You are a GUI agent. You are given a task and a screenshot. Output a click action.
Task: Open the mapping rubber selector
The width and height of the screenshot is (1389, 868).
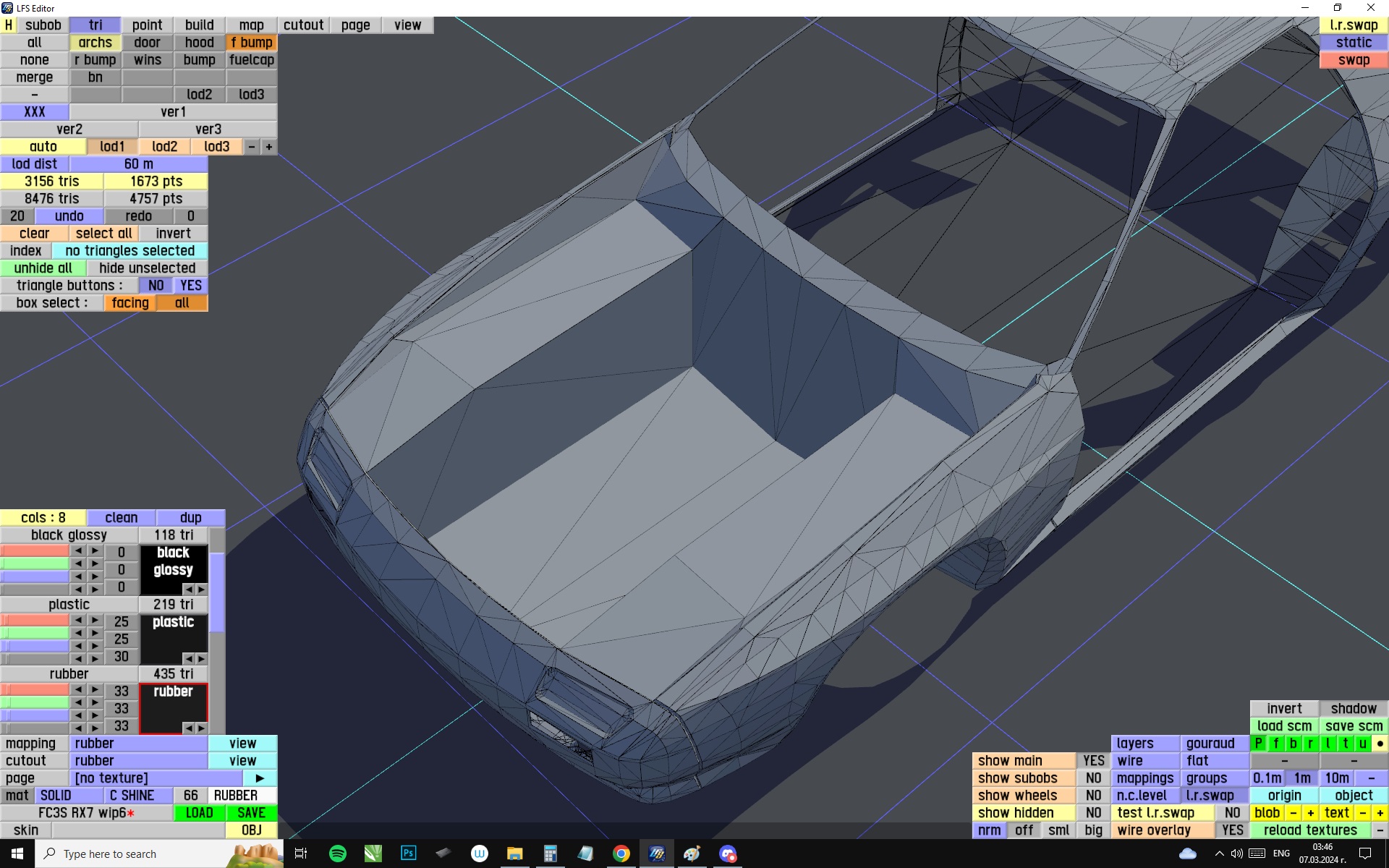pos(139,744)
